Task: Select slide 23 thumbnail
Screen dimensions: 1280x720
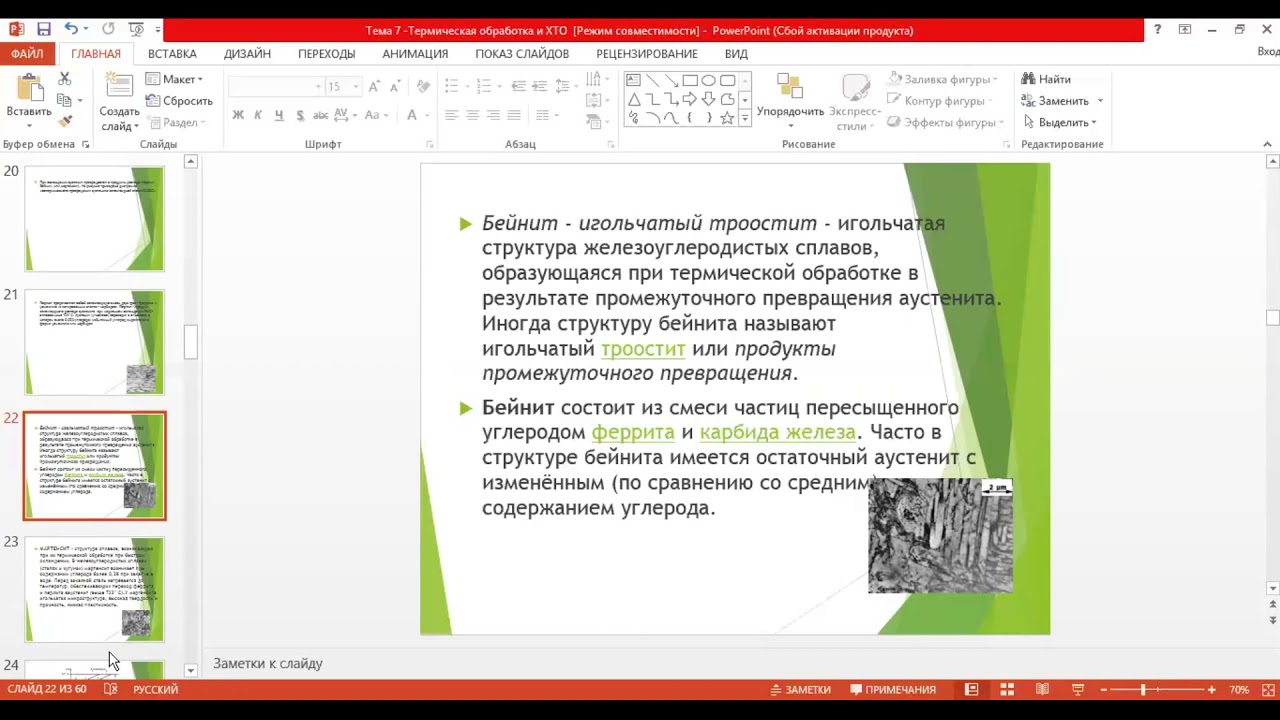Action: point(95,590)
